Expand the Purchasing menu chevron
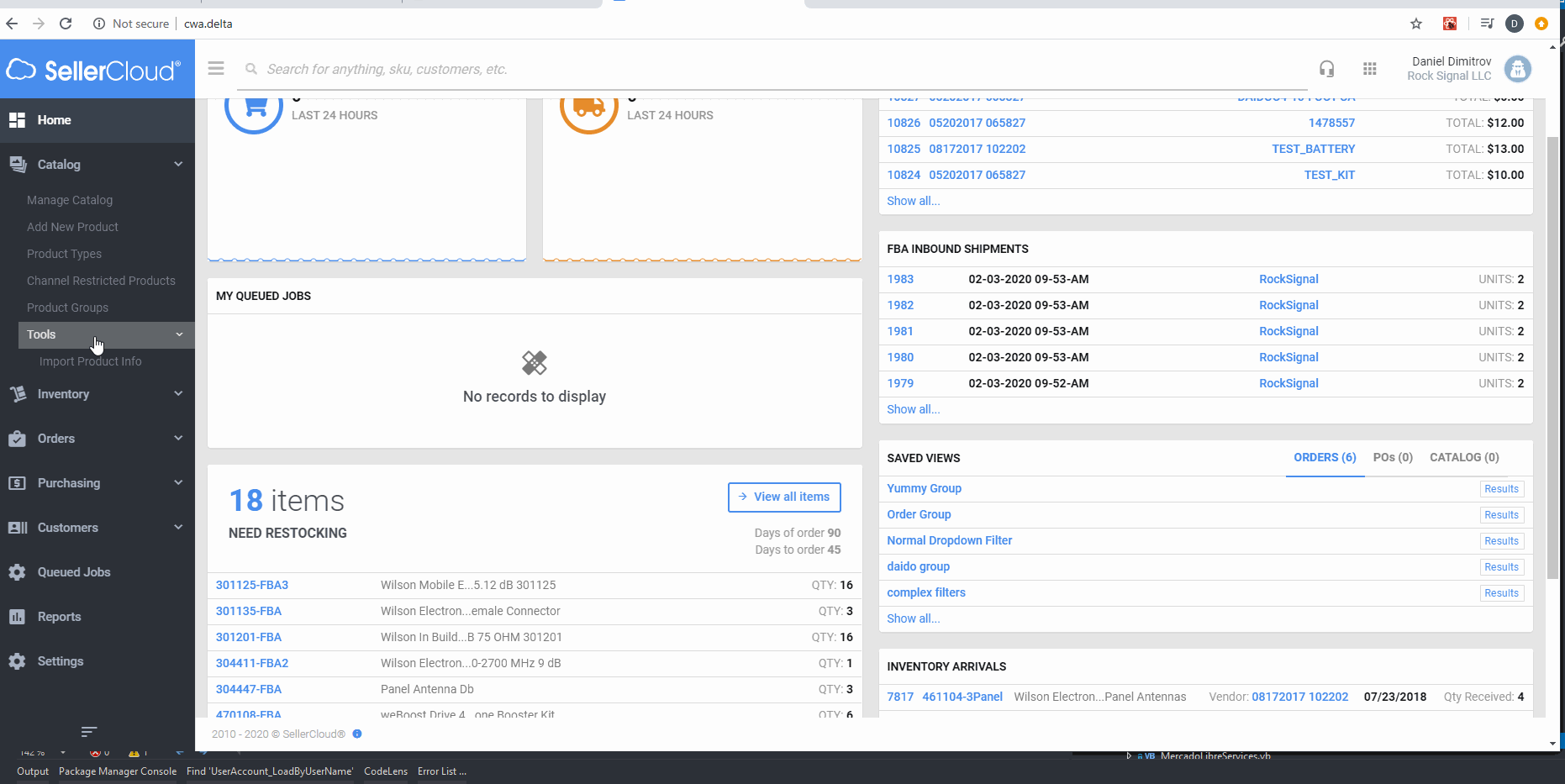 [178, 482]
